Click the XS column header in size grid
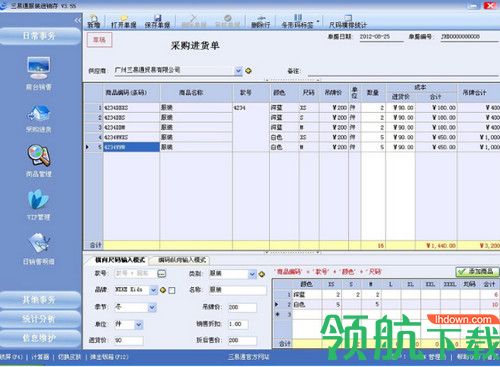This screenshot has width=500, height=367. coord(331,284)
